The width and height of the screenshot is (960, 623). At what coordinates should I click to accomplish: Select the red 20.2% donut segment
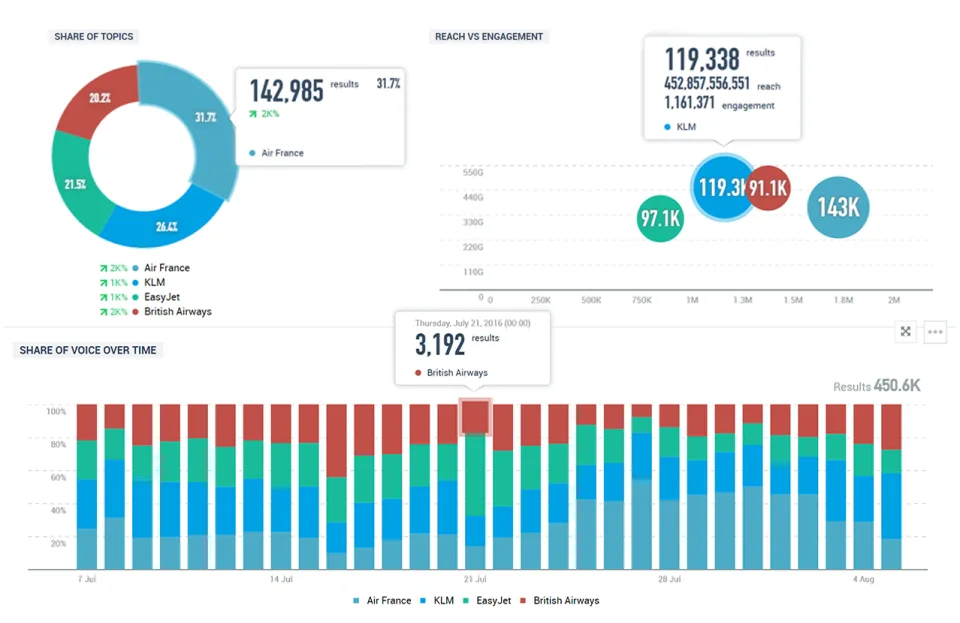tap(98, 101)
